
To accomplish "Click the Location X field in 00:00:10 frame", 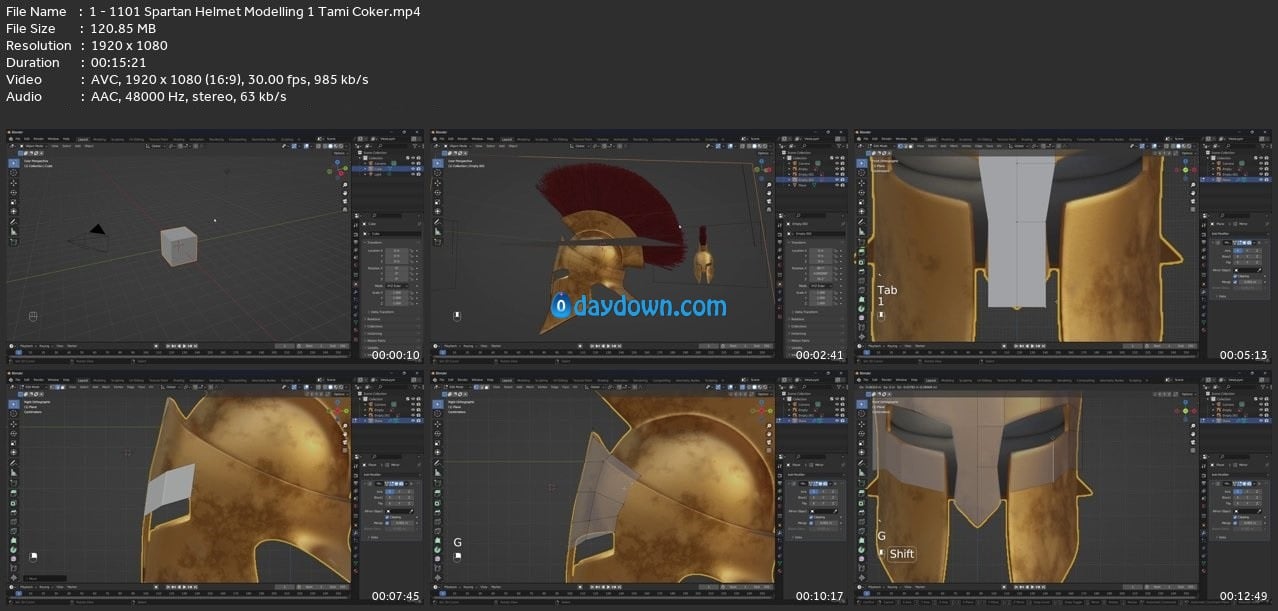I will click(397, 250).
